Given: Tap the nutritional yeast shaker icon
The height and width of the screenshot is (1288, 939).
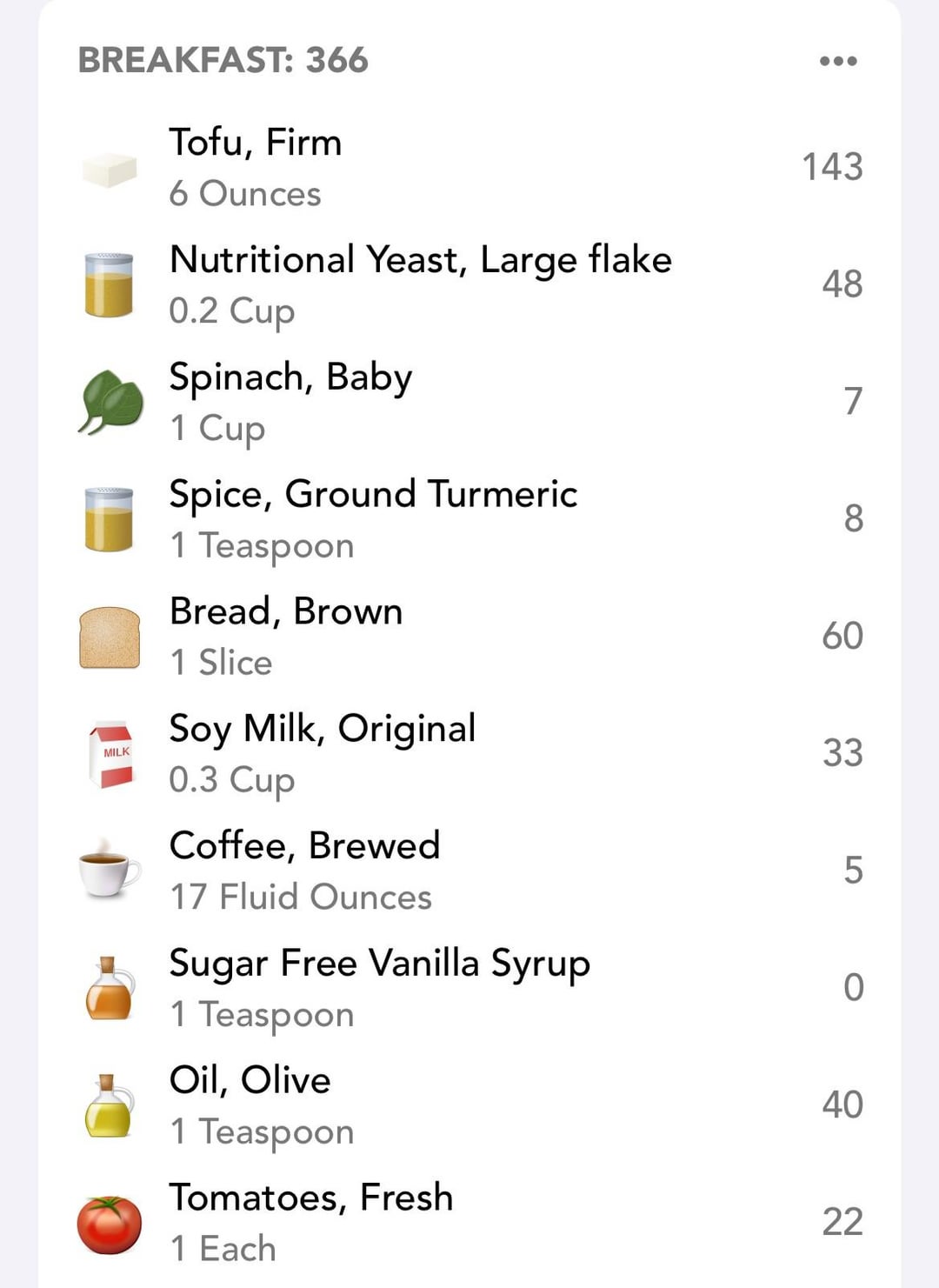Looking at the screenshot, I should point(110,285).
